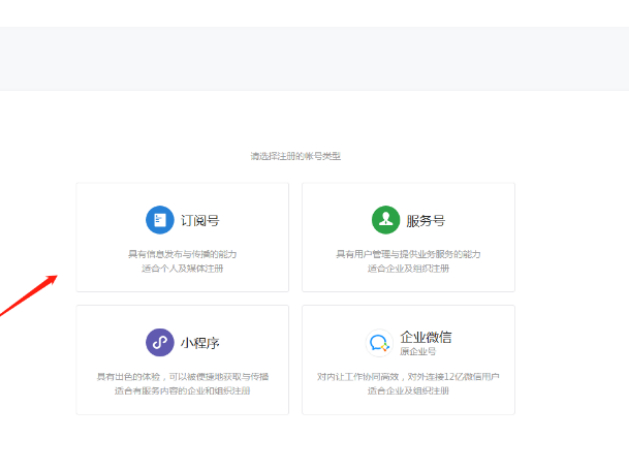Click the 原企业号 subtitle text

coord(418,351)
